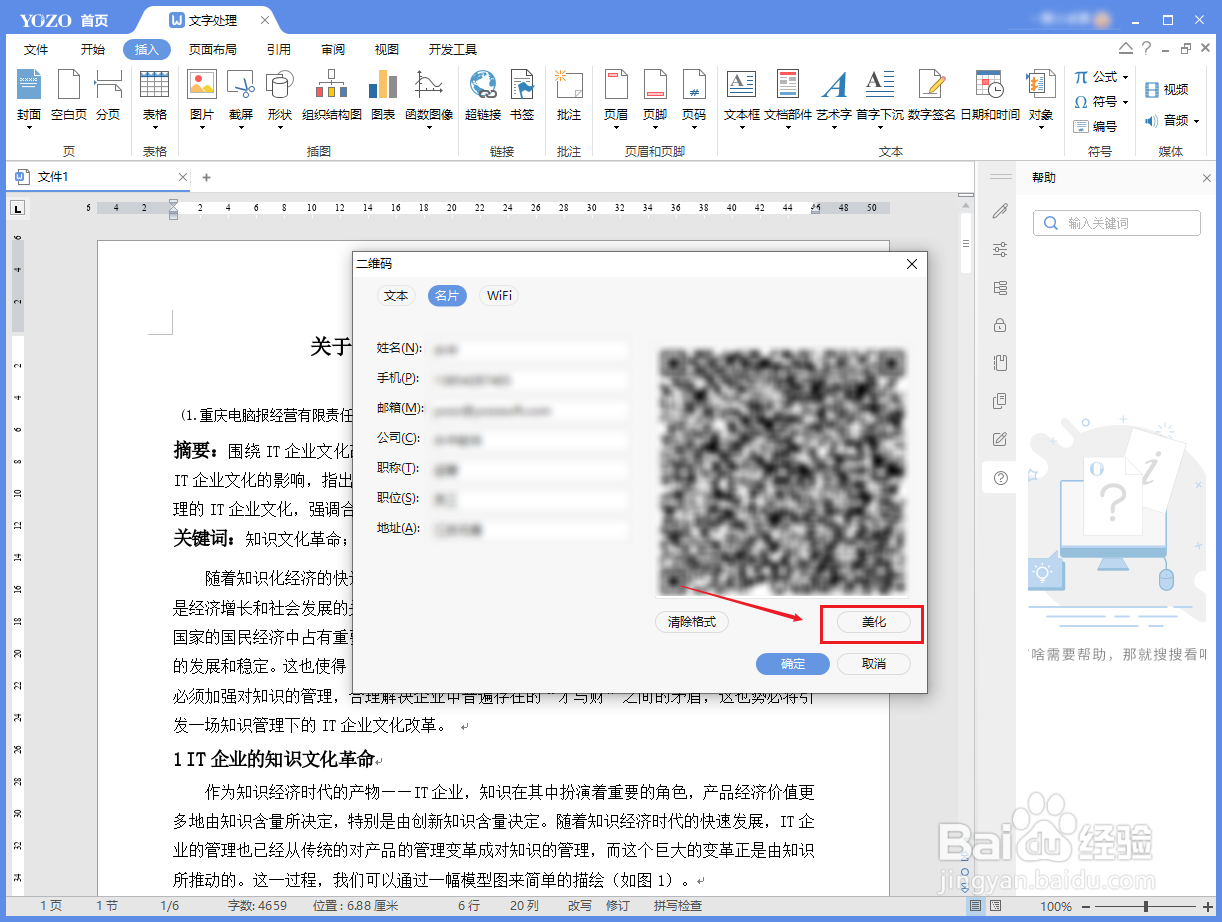Click the pencil edit icon in sidebar
Screen dimensions: 1222x922
pos(1000,211)
